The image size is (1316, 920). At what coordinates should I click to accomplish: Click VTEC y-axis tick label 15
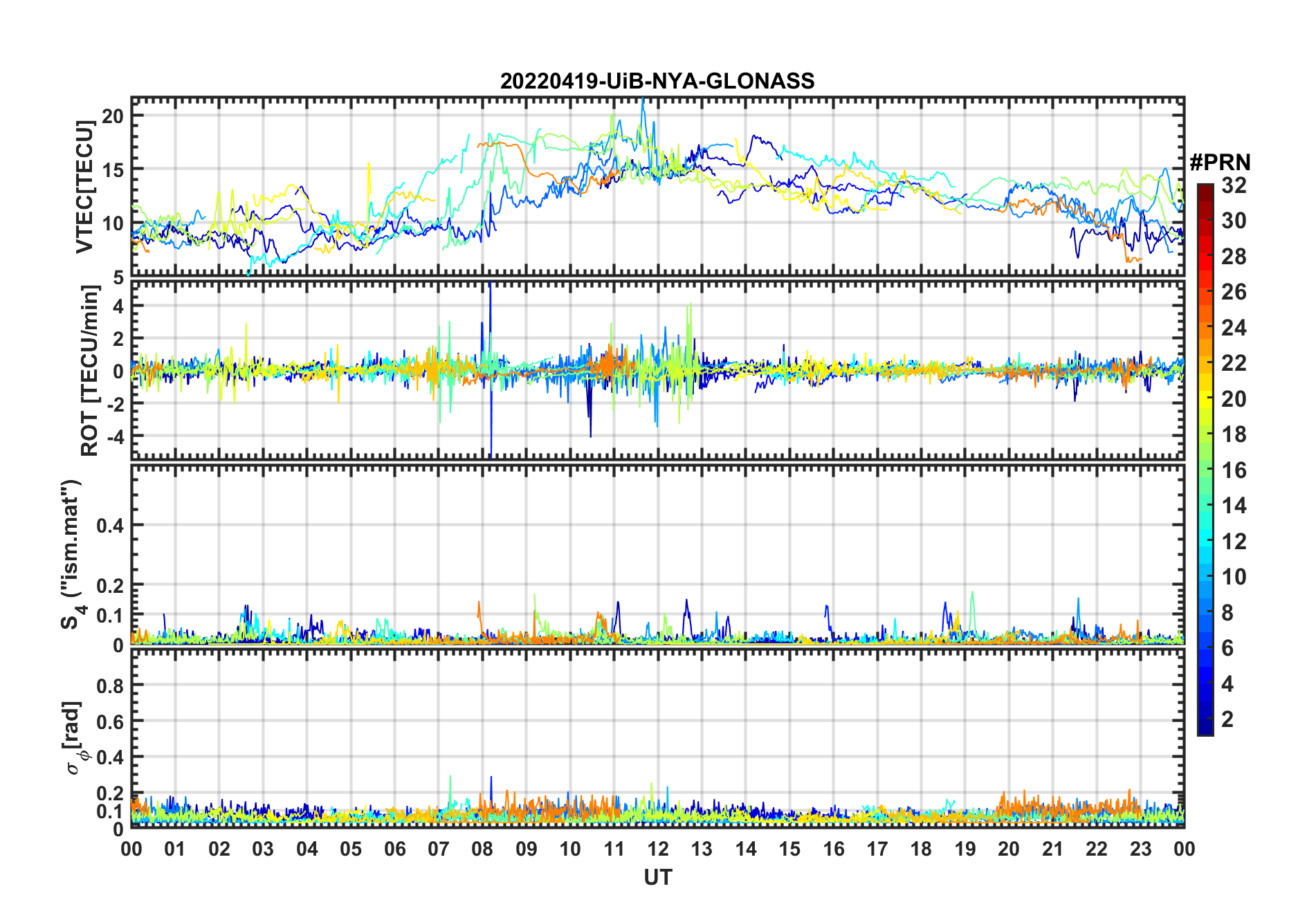[113, 169]
